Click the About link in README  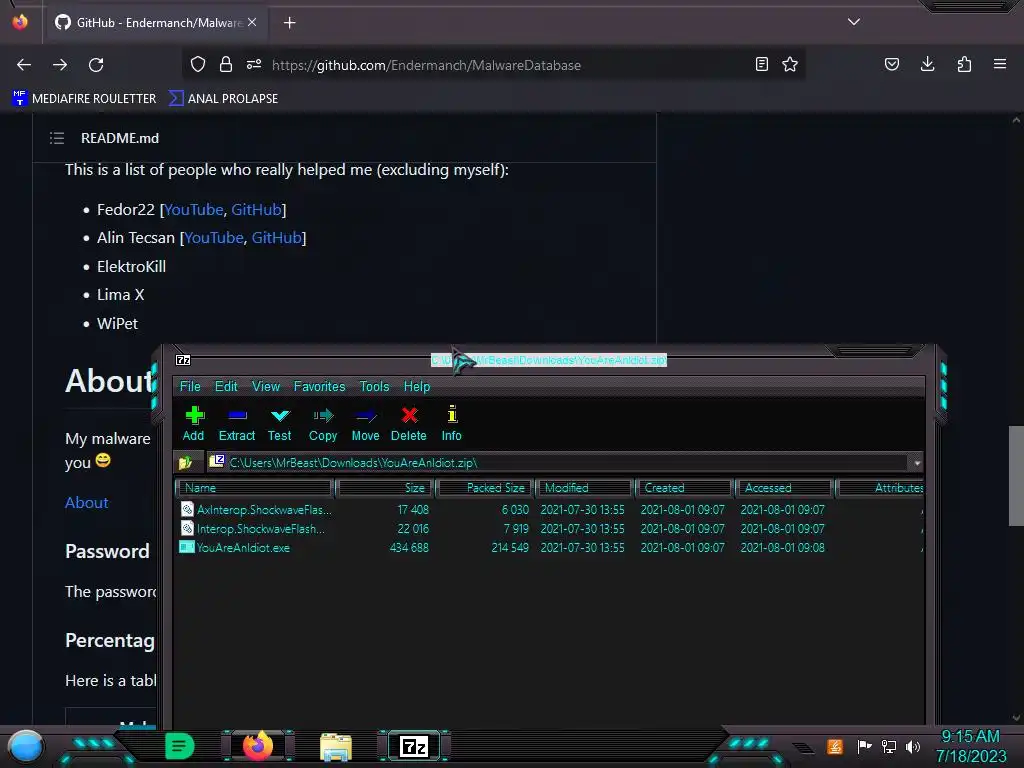coord(86,502)
